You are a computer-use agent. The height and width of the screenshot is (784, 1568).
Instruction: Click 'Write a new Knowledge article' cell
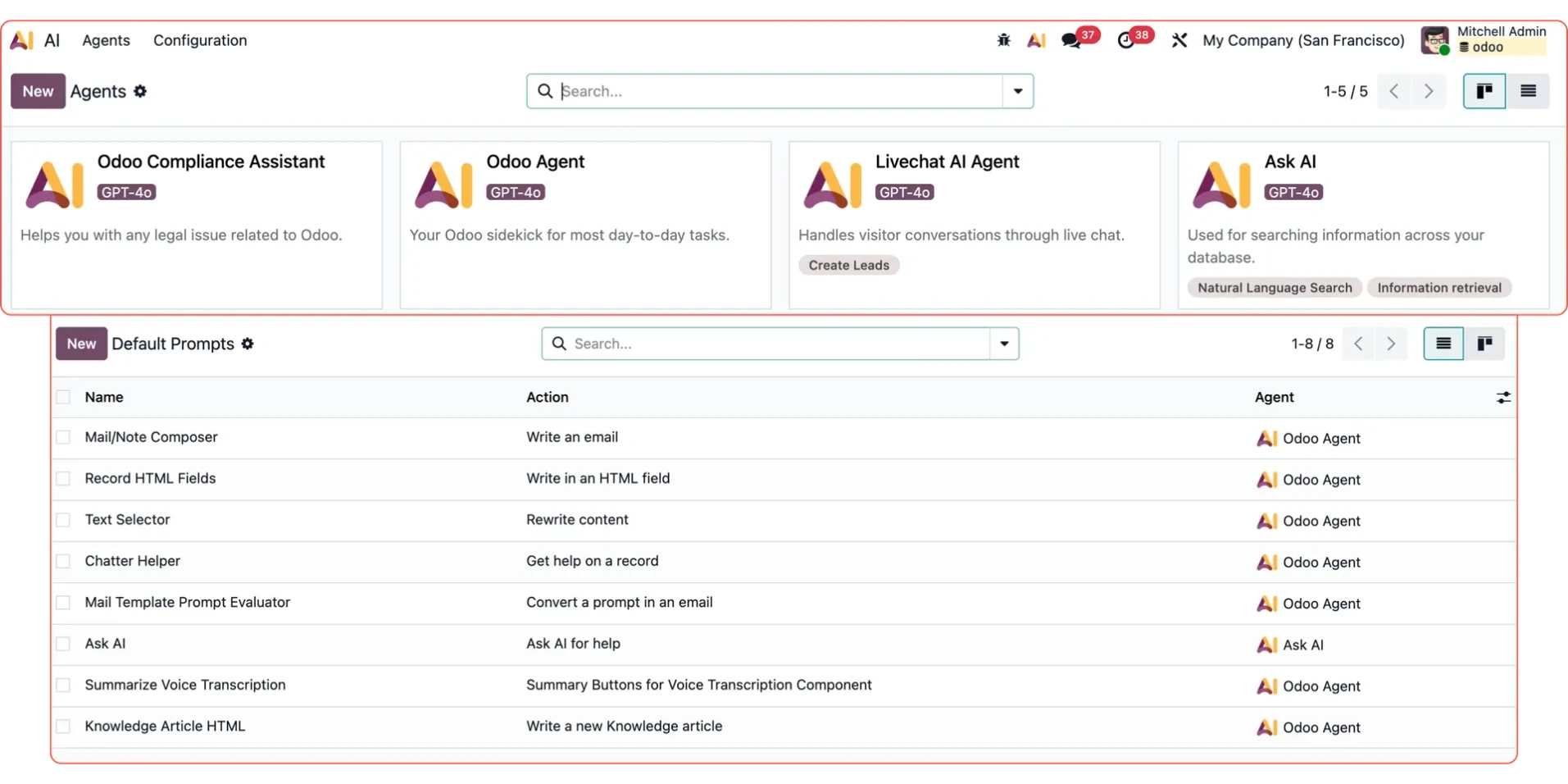click(624, 726)
